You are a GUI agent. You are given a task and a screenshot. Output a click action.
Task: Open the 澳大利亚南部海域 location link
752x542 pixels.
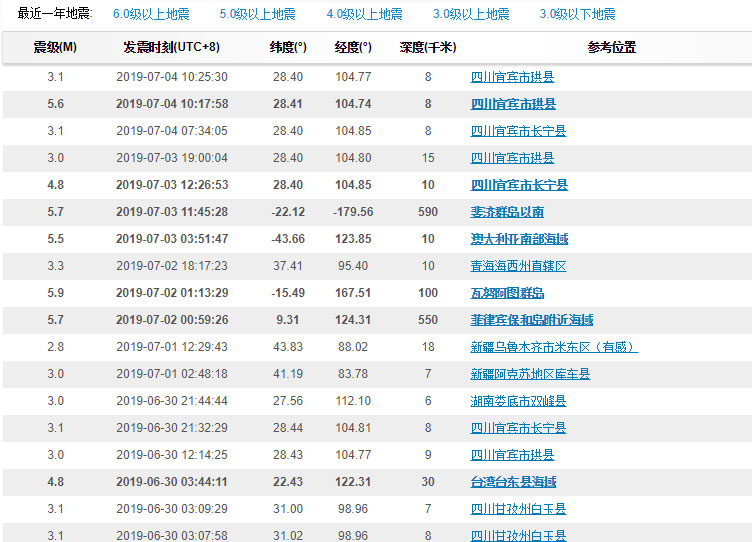519,239
